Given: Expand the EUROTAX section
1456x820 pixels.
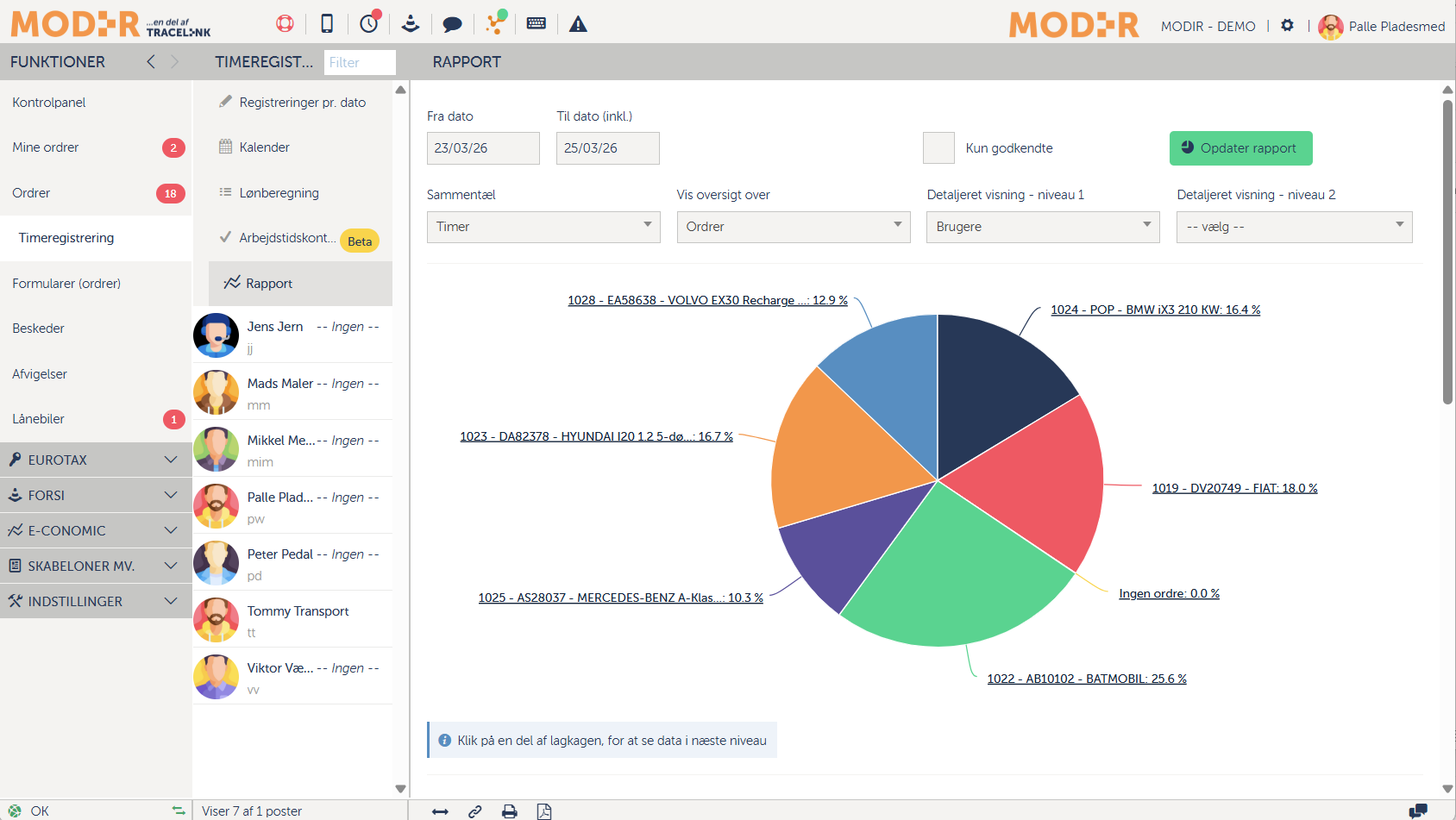Looking at the screenshot, I should point(96,460).
